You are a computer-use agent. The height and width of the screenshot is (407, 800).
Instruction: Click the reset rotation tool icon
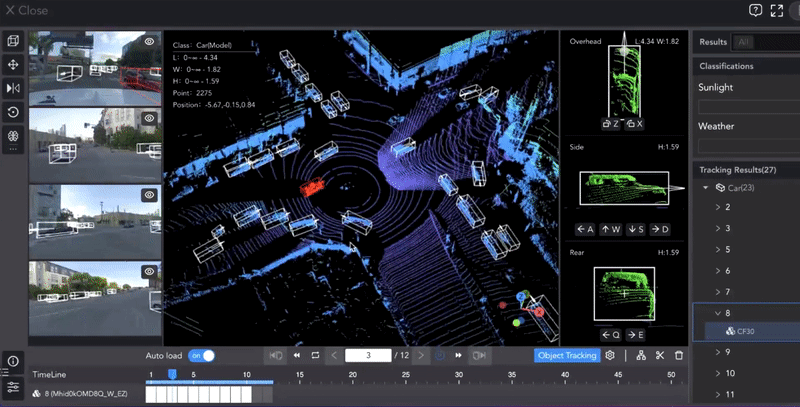click(13, 112)
